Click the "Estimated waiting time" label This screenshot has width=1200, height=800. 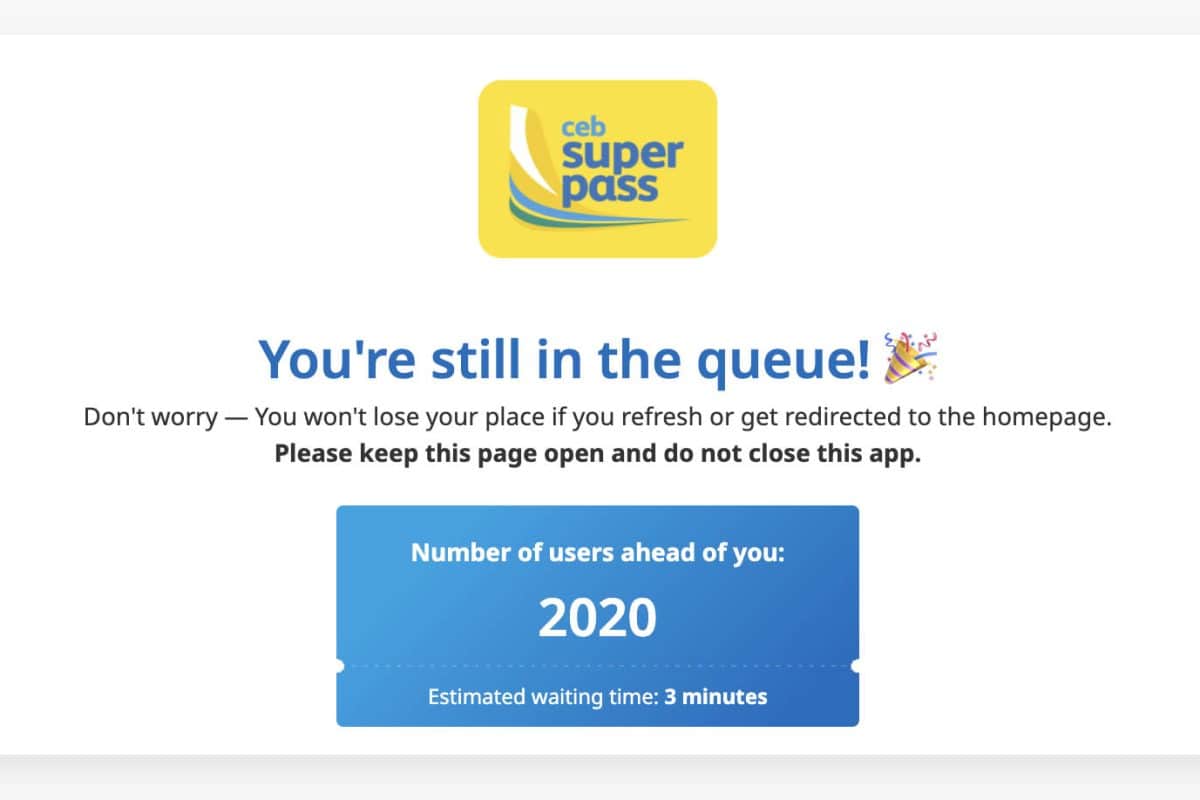click(x=544, y=696)
